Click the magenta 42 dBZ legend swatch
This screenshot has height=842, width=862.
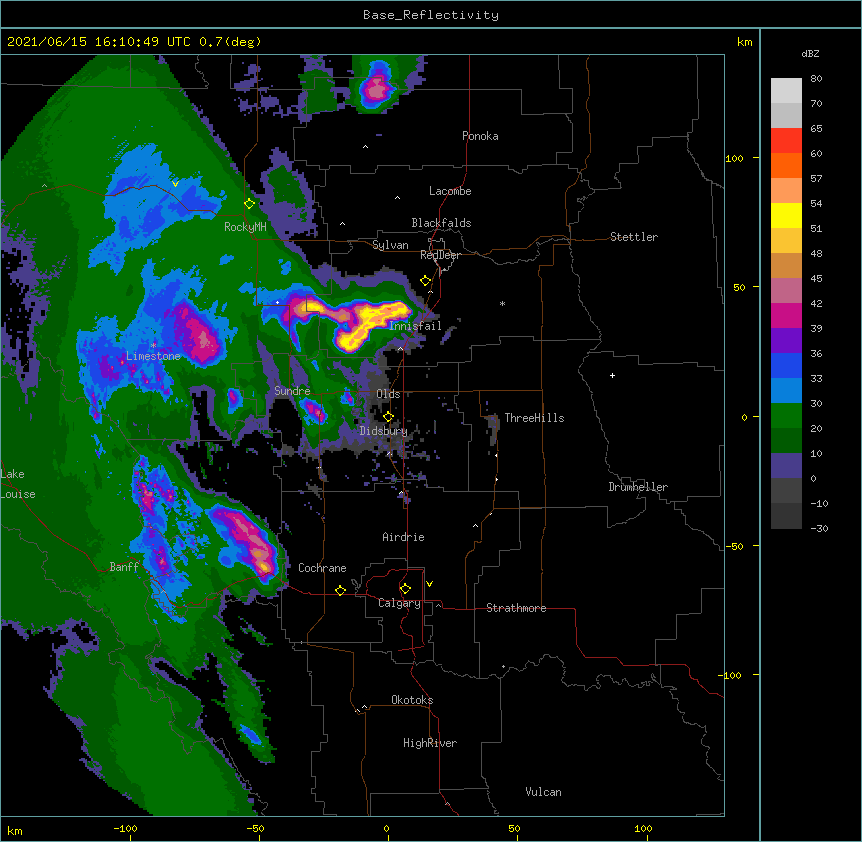pyautogui.click(x=786, y=315)
